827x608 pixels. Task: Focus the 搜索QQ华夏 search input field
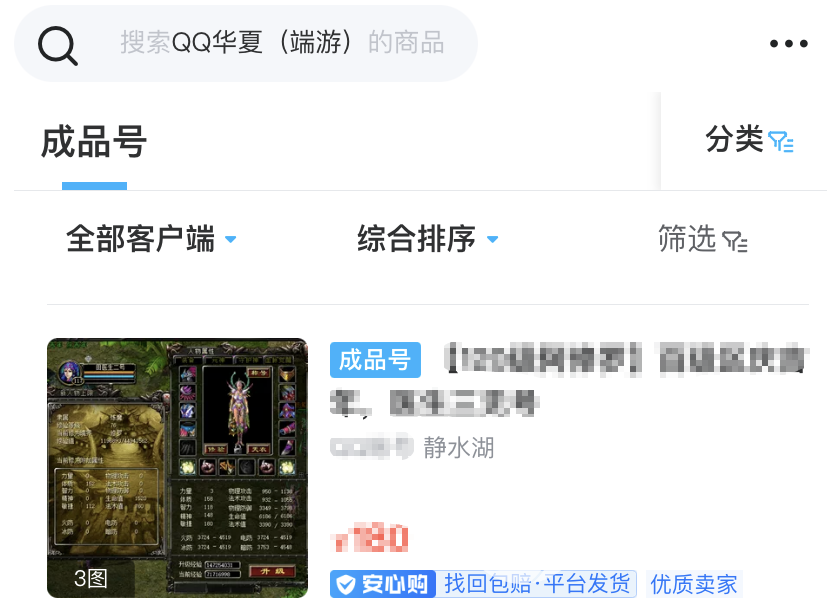[282, 42]
